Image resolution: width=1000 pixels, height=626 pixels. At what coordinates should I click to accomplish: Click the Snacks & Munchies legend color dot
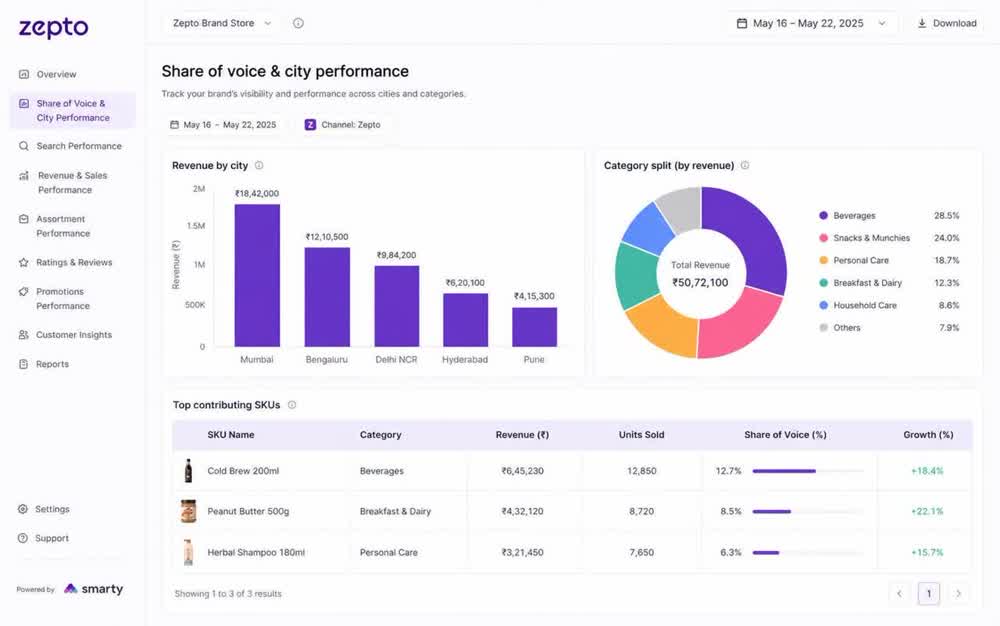click(823, 238)
